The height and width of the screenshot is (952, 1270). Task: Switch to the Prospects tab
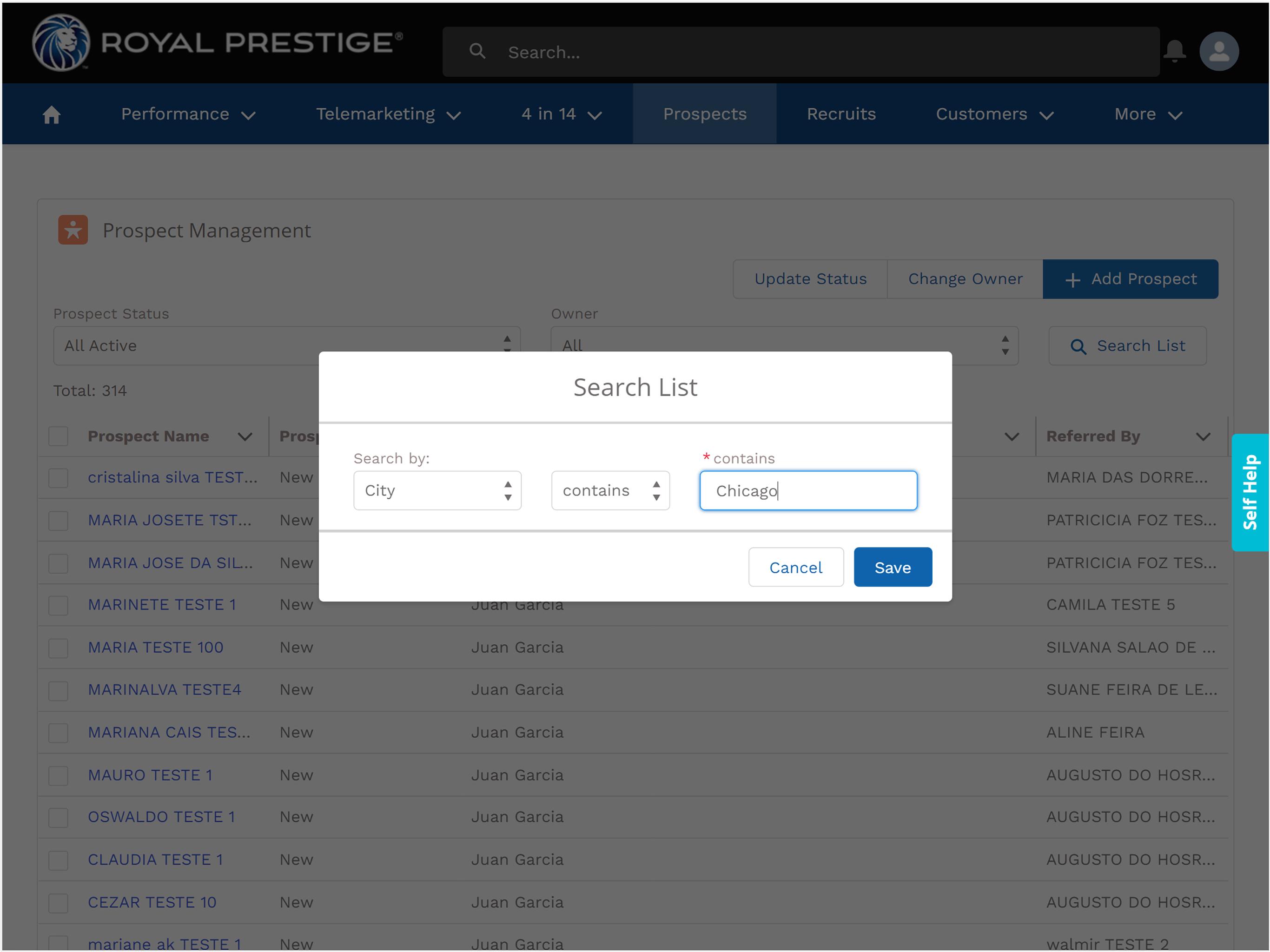pos(704,114)
